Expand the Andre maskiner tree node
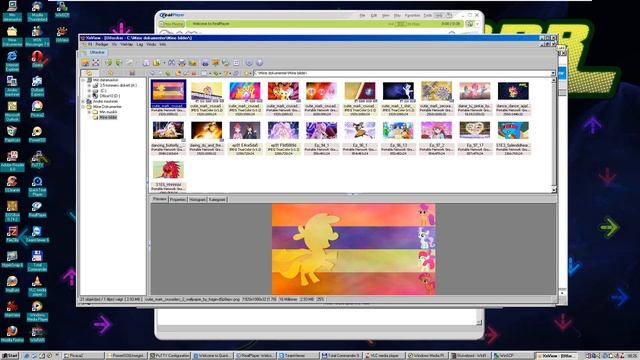Image resolution: width=640 pixels, height=360 pixels. 84,101
